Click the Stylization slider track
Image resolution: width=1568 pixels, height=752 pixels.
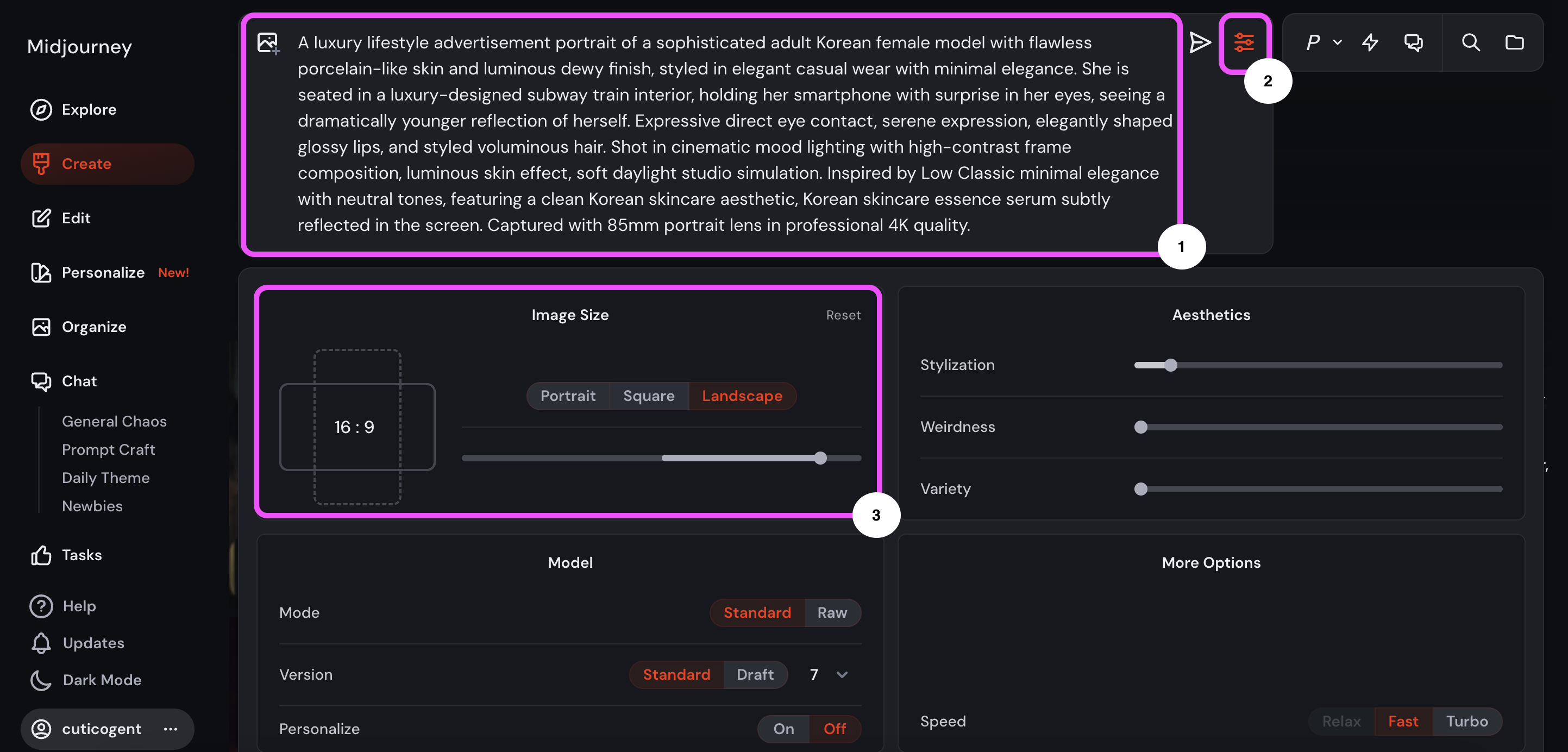click(1318, 365)
